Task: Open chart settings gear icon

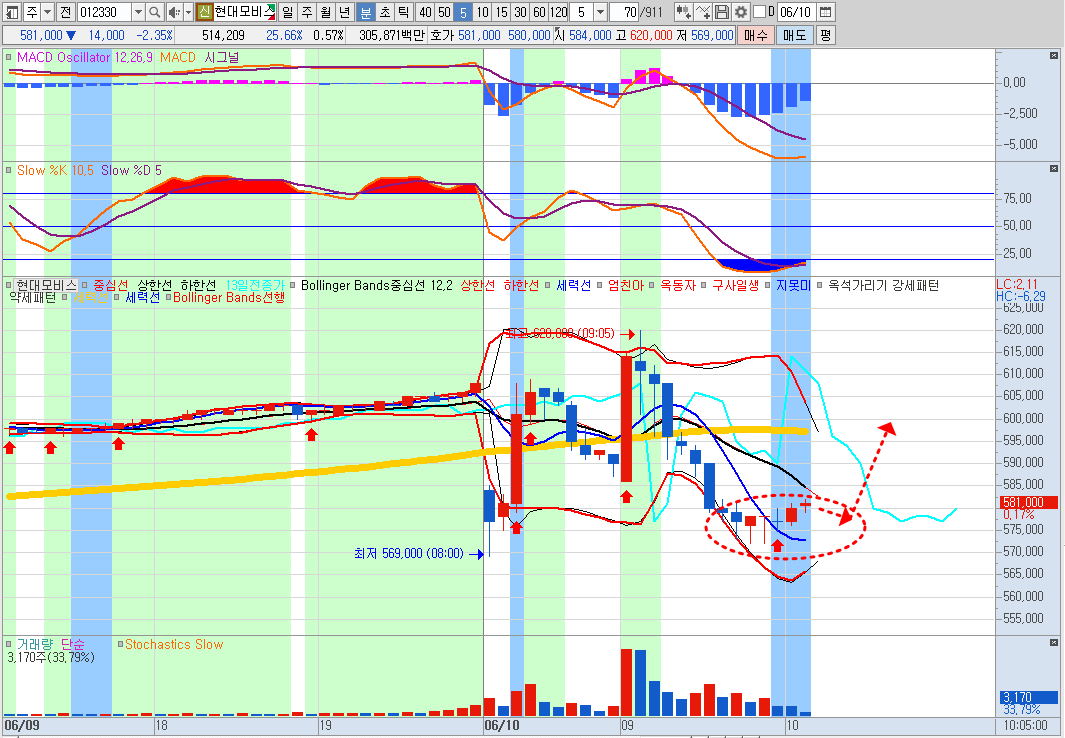Action: pyautogui.click(x=741, y=12)
